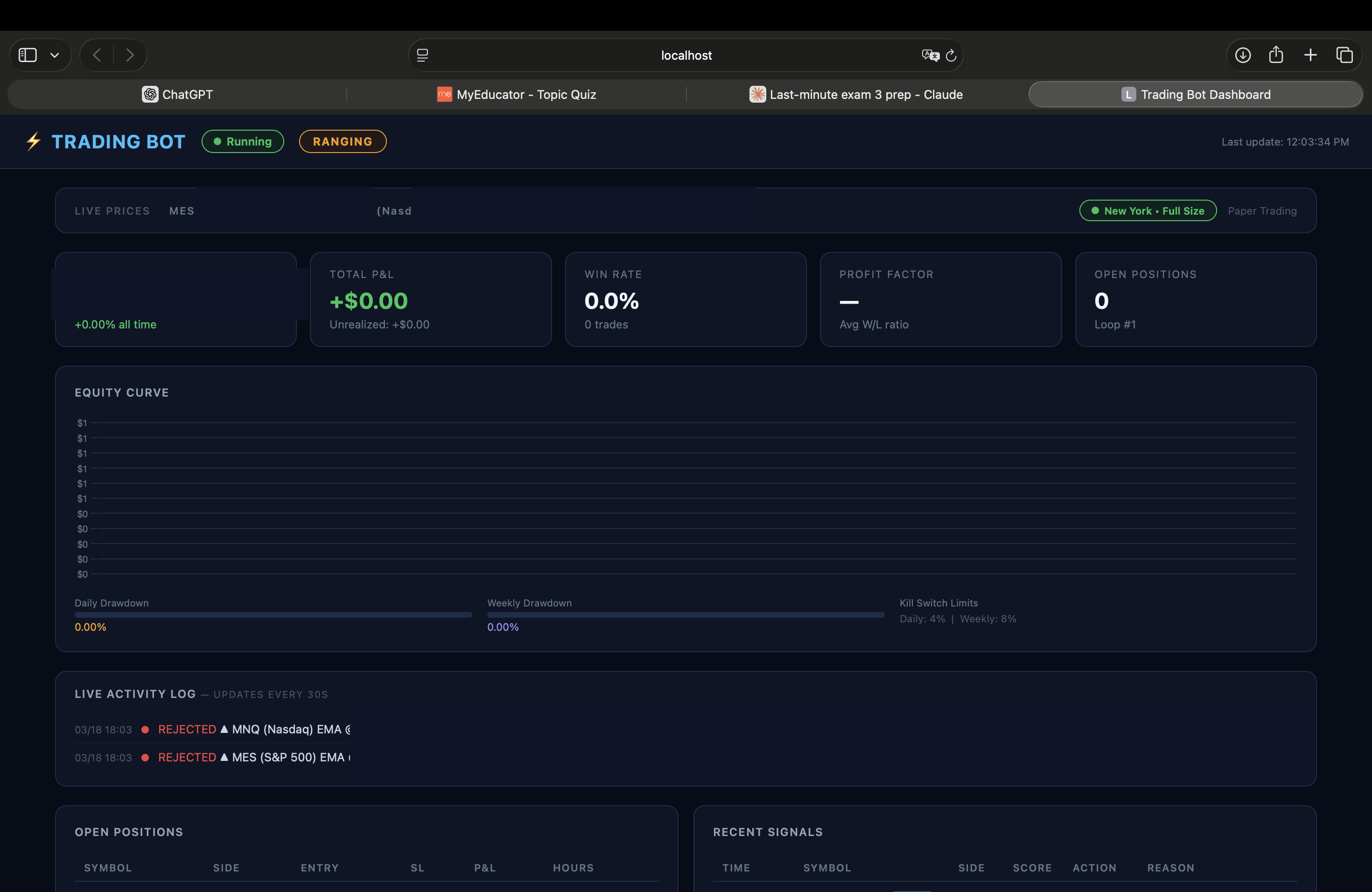Click the page Reload icon

pyautogui.click(x=951, y=55)
